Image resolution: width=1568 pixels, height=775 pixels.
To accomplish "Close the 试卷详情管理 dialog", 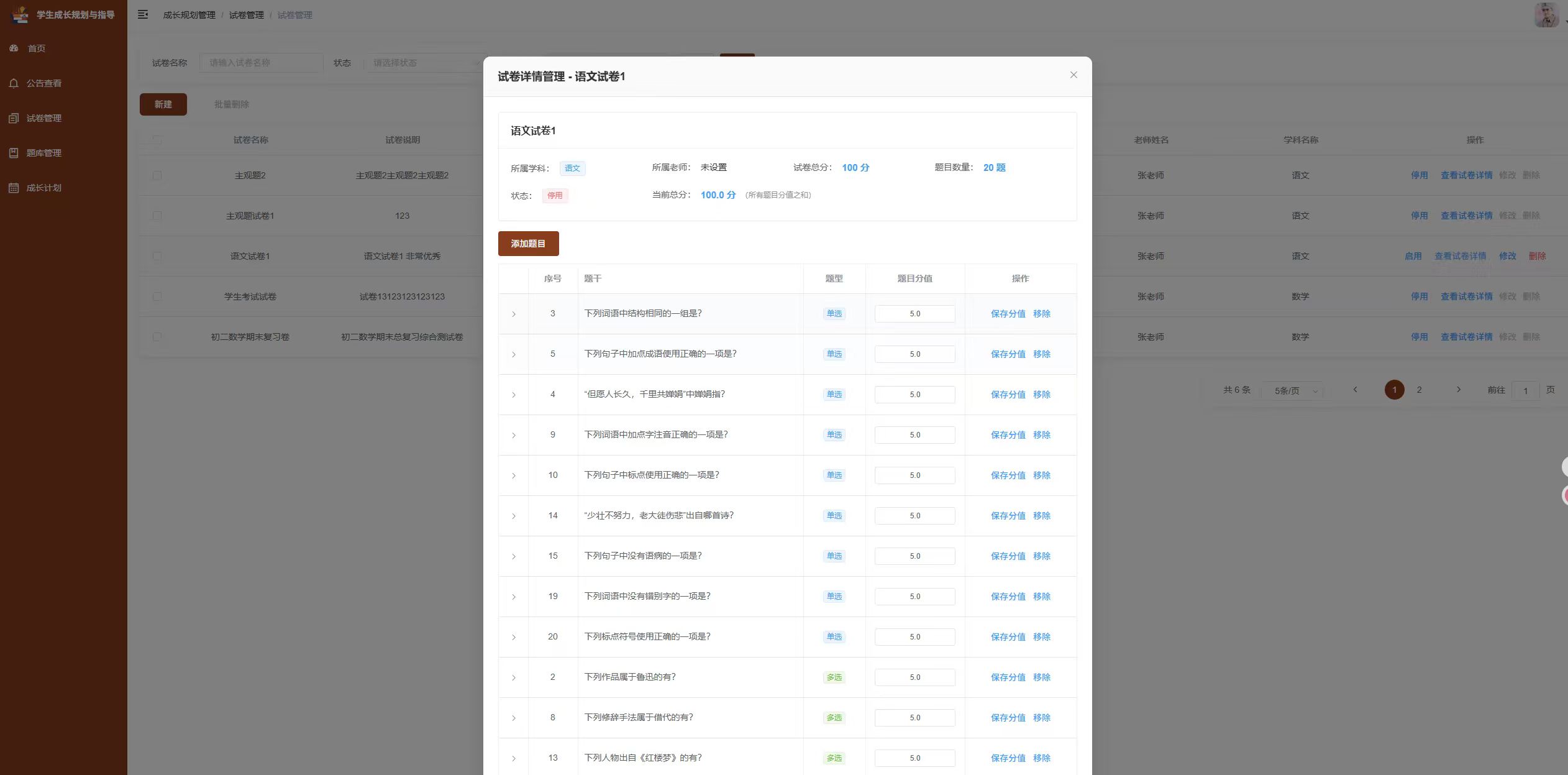I will coord(1073,75).
